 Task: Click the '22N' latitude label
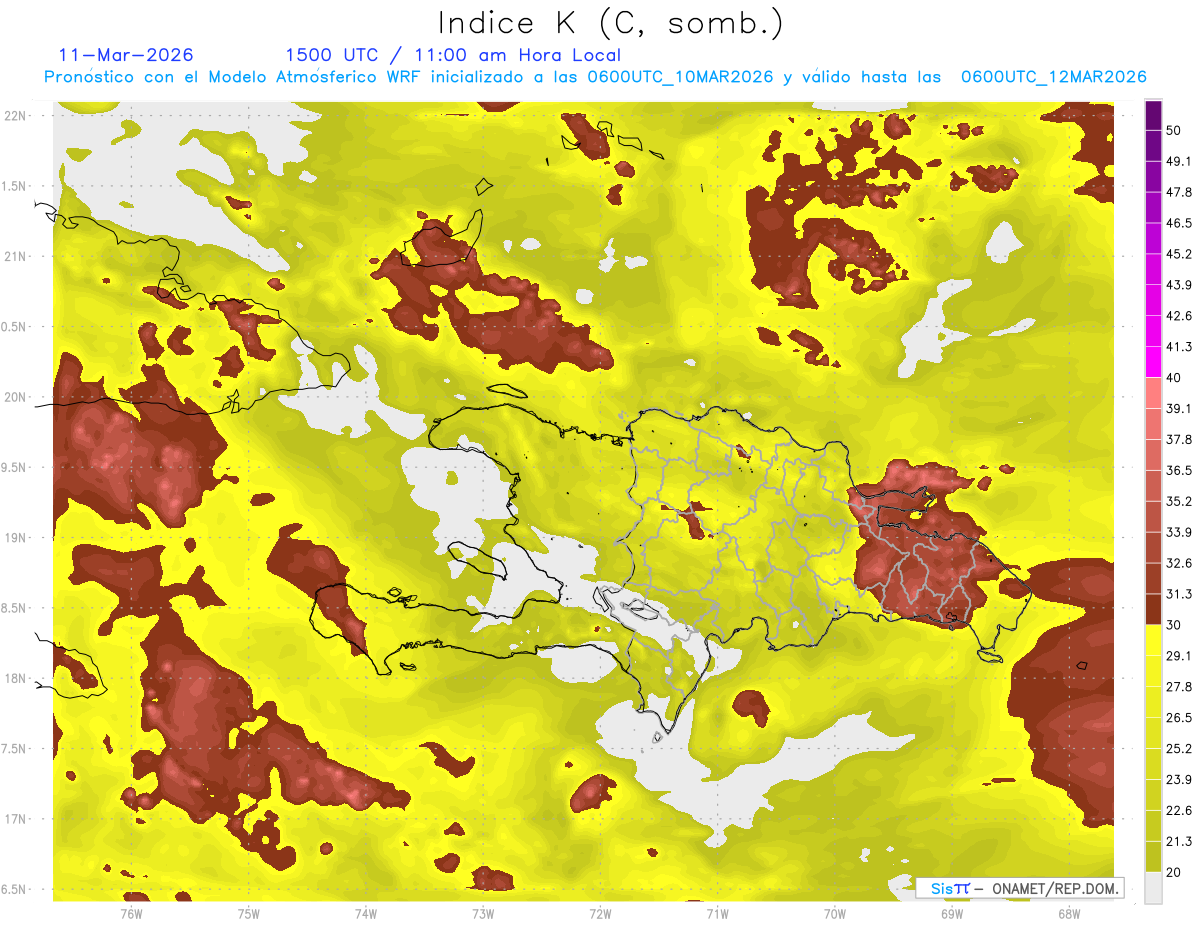(x=16, y=115)
